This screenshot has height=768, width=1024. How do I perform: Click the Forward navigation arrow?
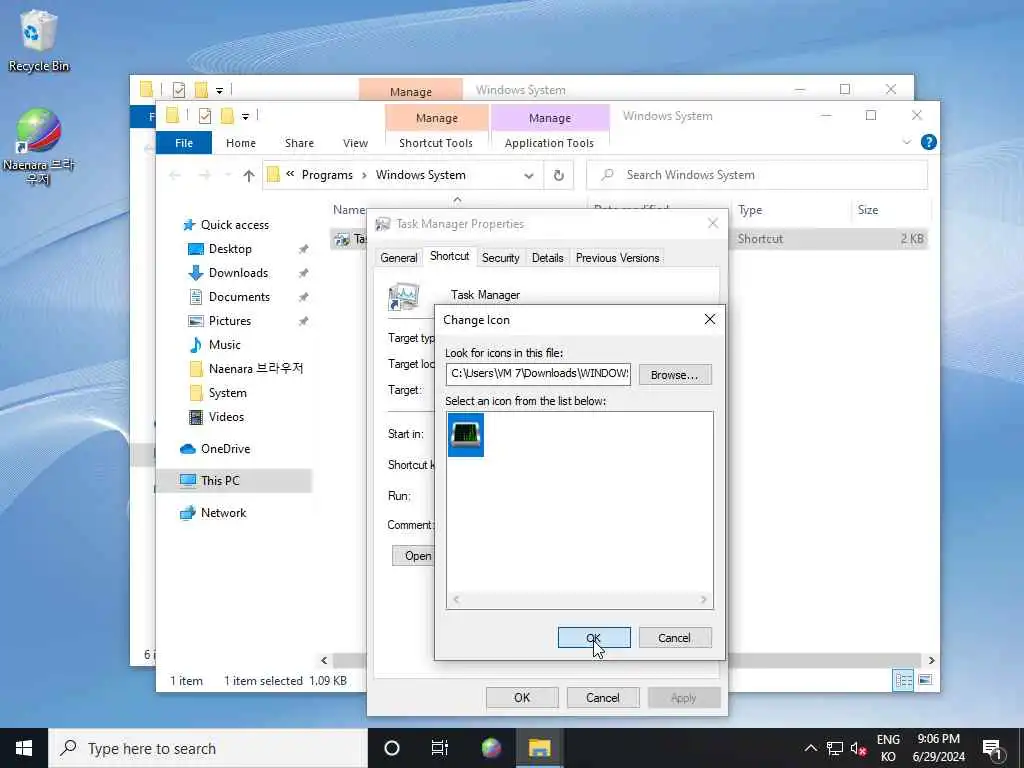204,175
